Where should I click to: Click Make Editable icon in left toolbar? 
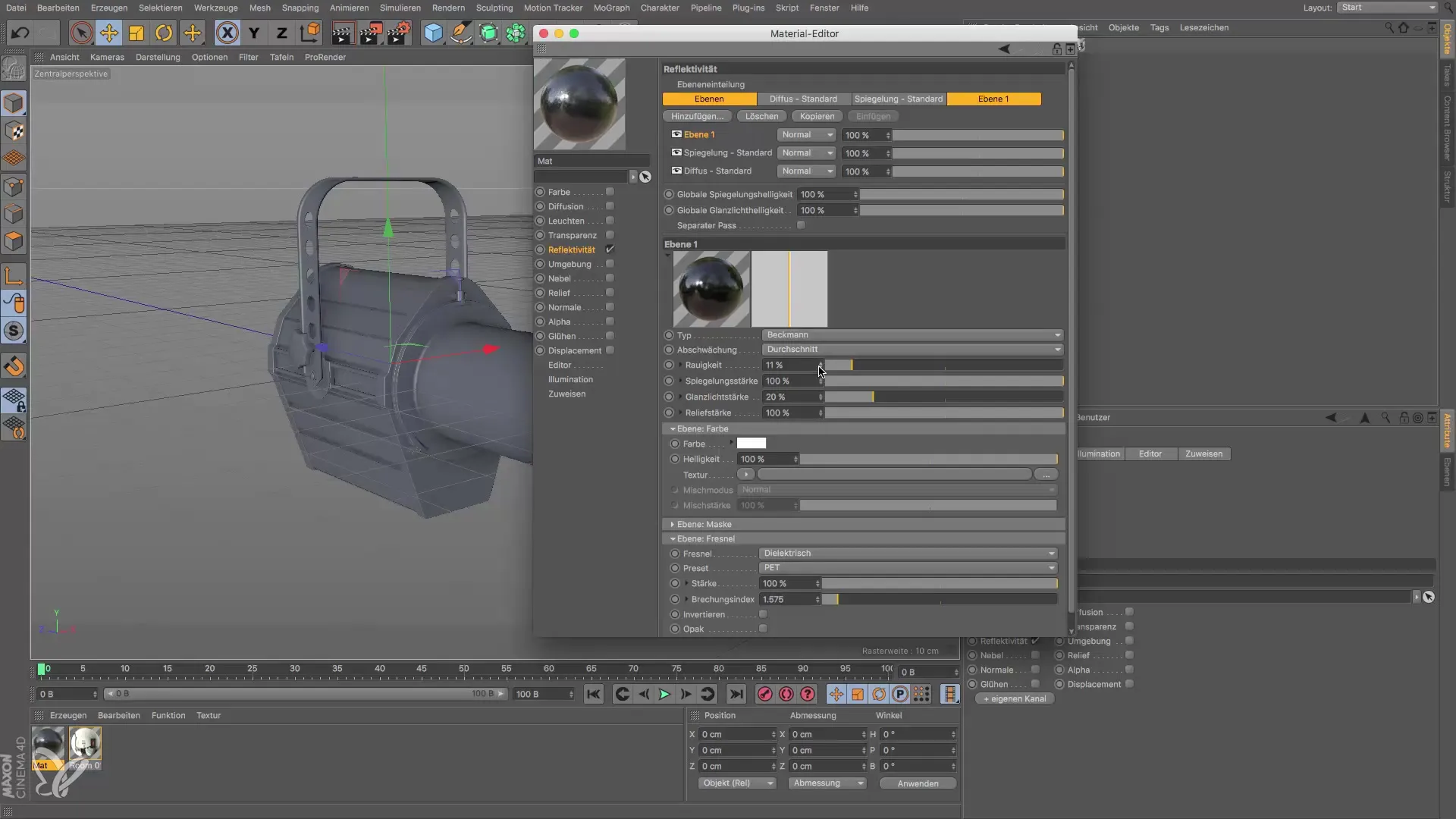click(14, 69)
